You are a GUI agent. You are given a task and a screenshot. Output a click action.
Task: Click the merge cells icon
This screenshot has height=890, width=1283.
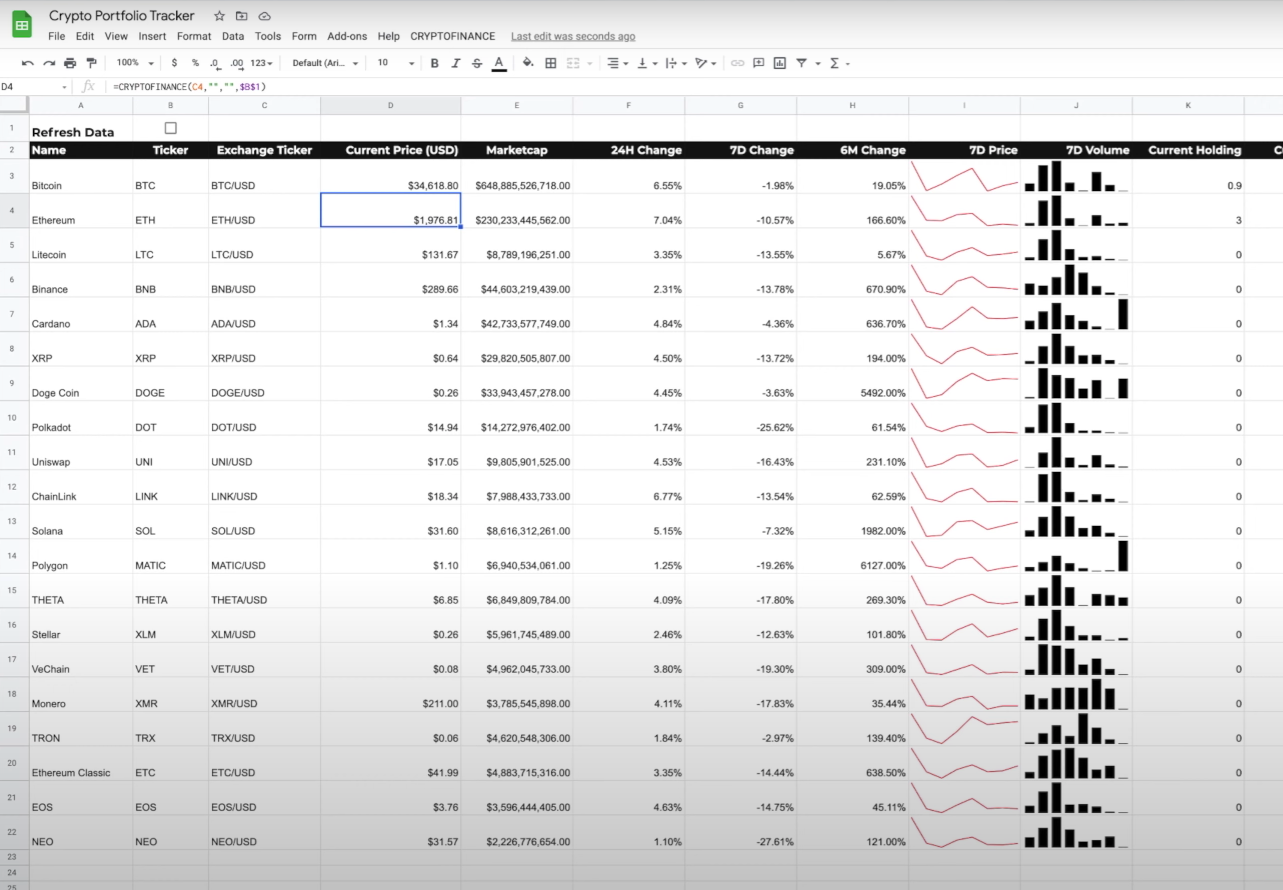point(573,63)
